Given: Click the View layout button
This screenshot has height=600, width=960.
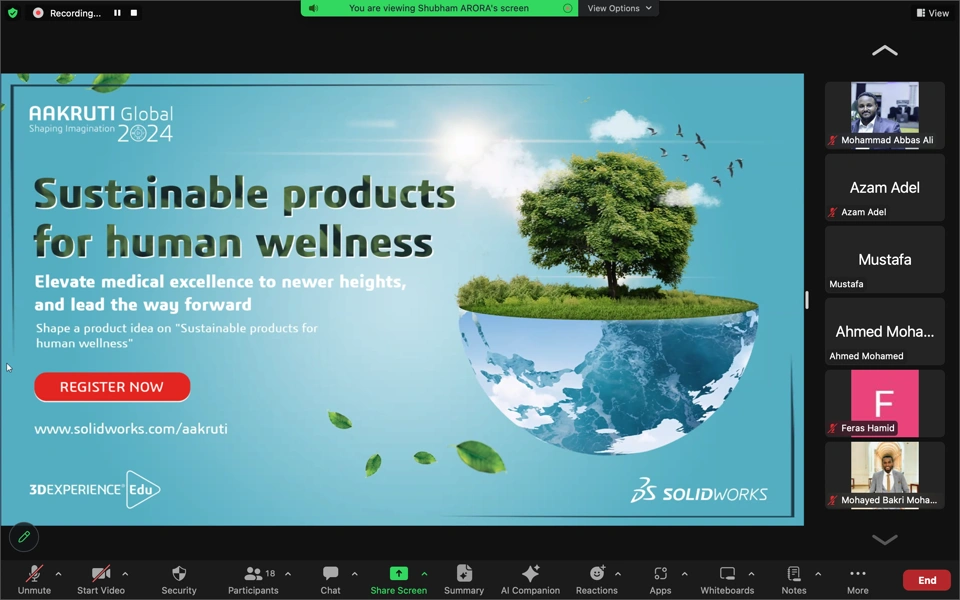Looking at the screenshot, I should pyautogui.click(x=932, y=13).
